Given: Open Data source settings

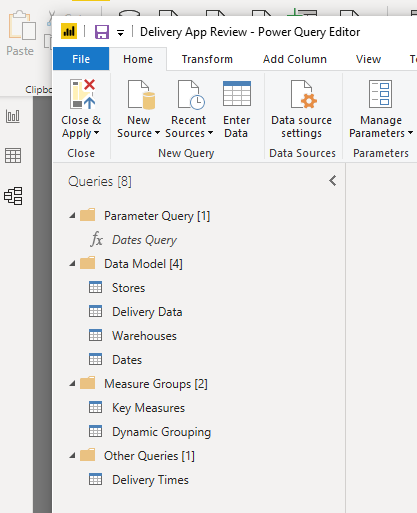Looking at the screenshot, I should 302,109.
